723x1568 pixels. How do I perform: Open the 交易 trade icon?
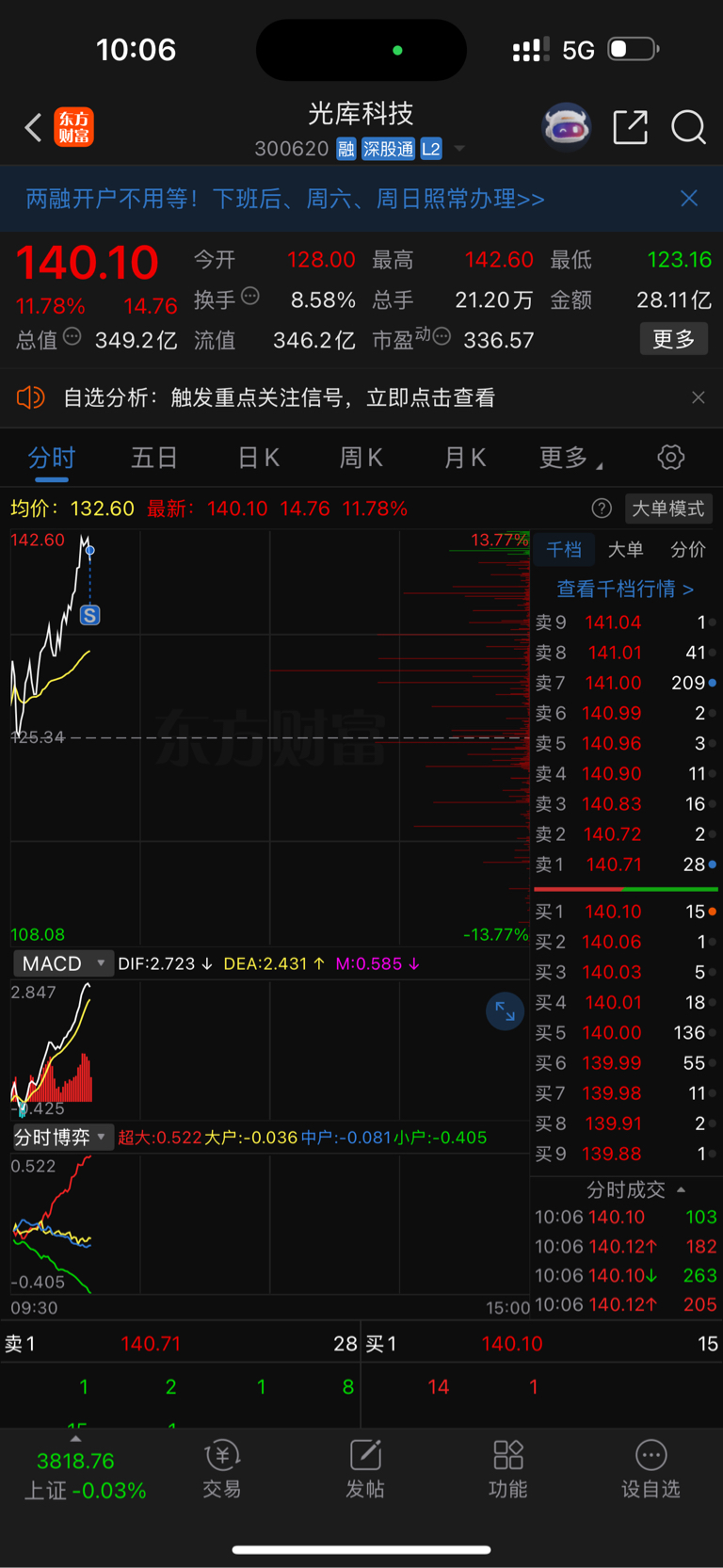[222, 1469]
